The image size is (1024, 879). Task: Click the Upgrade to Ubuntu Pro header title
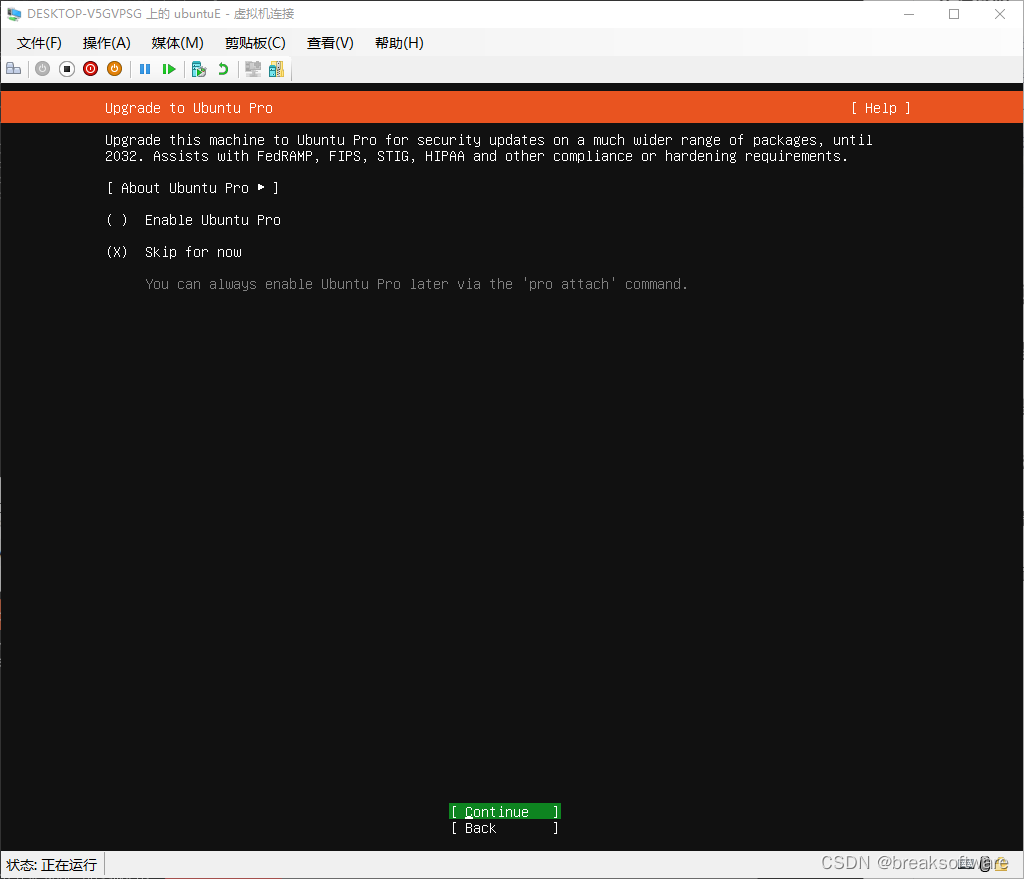point(189,108)
